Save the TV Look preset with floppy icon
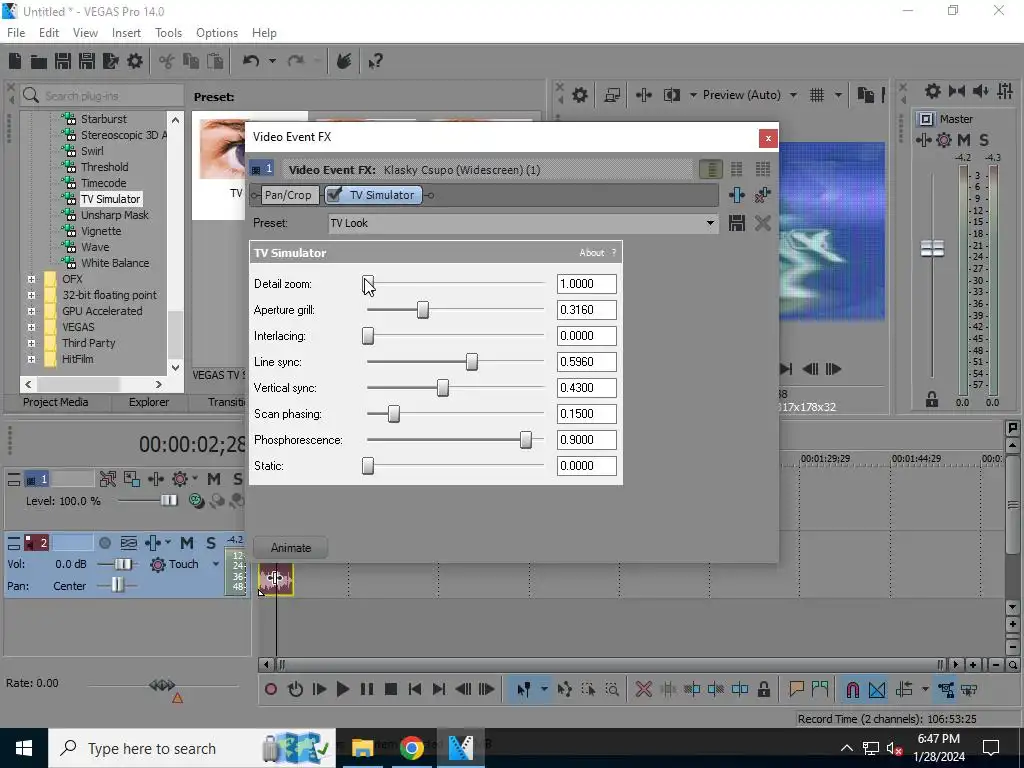 click(x=737, y=223)
